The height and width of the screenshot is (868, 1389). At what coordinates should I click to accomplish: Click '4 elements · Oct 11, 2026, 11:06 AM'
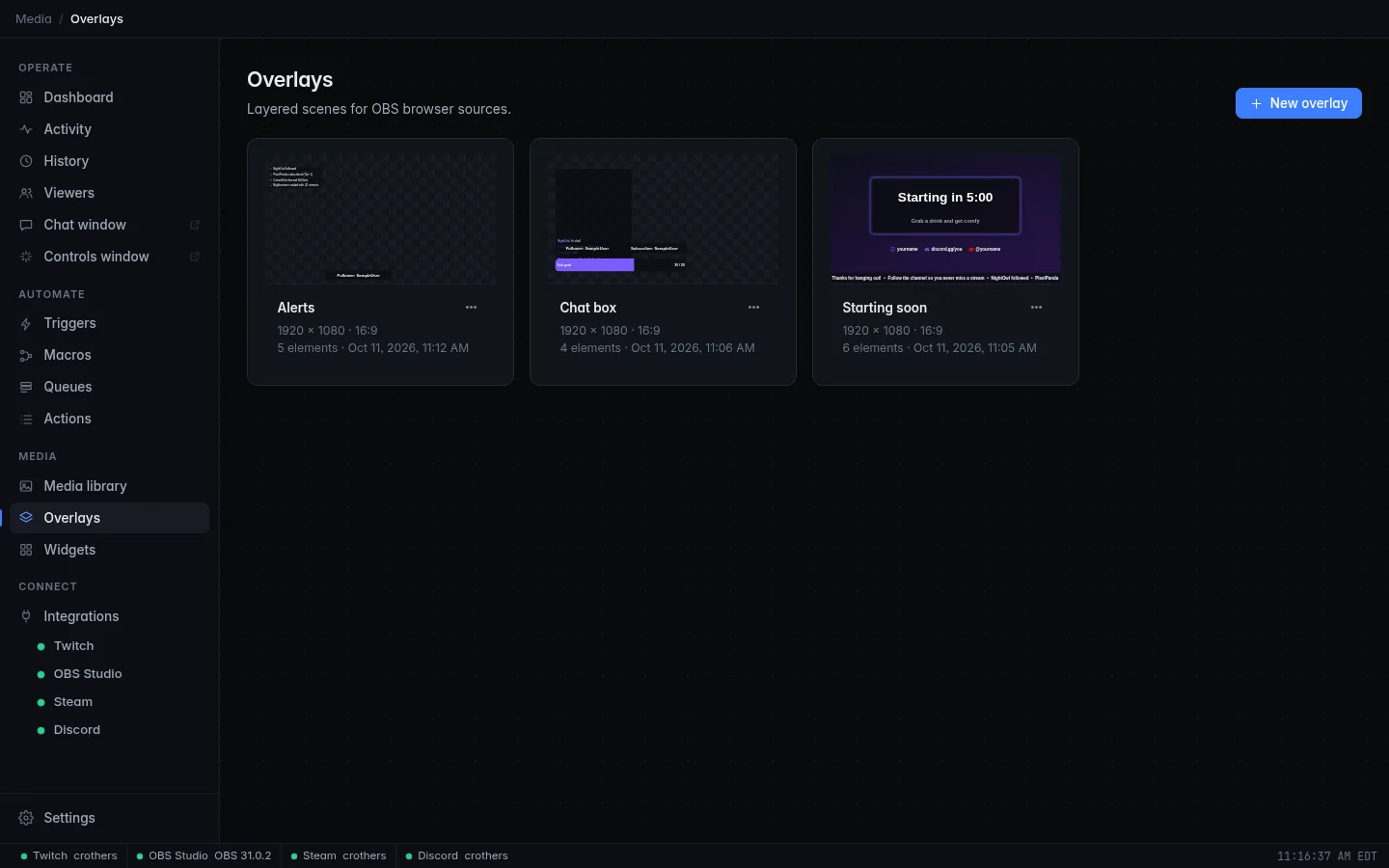pos(657,348)
